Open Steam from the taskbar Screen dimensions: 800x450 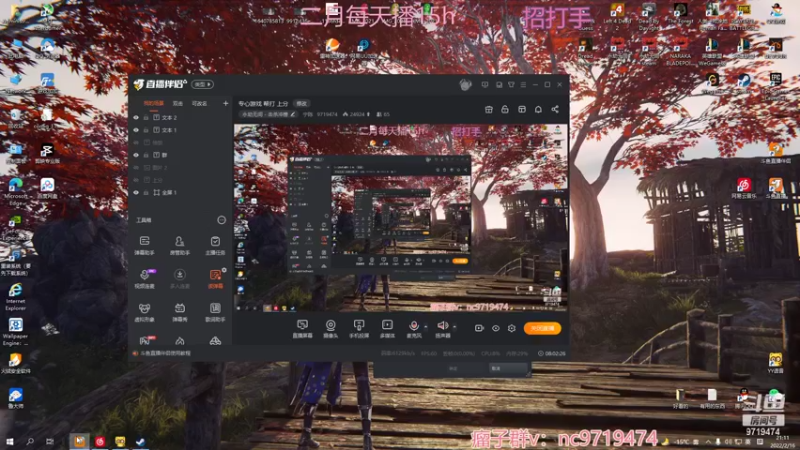[140, 441]
